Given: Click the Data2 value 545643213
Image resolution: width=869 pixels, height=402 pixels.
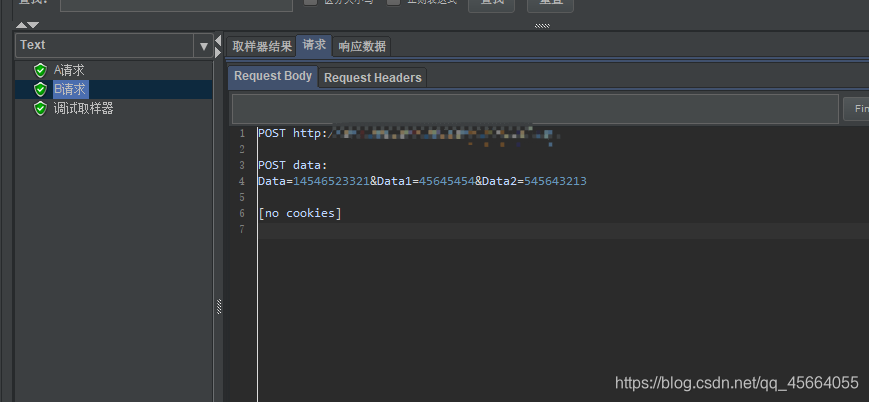Looking at the screenshot, I should (555, 181).
